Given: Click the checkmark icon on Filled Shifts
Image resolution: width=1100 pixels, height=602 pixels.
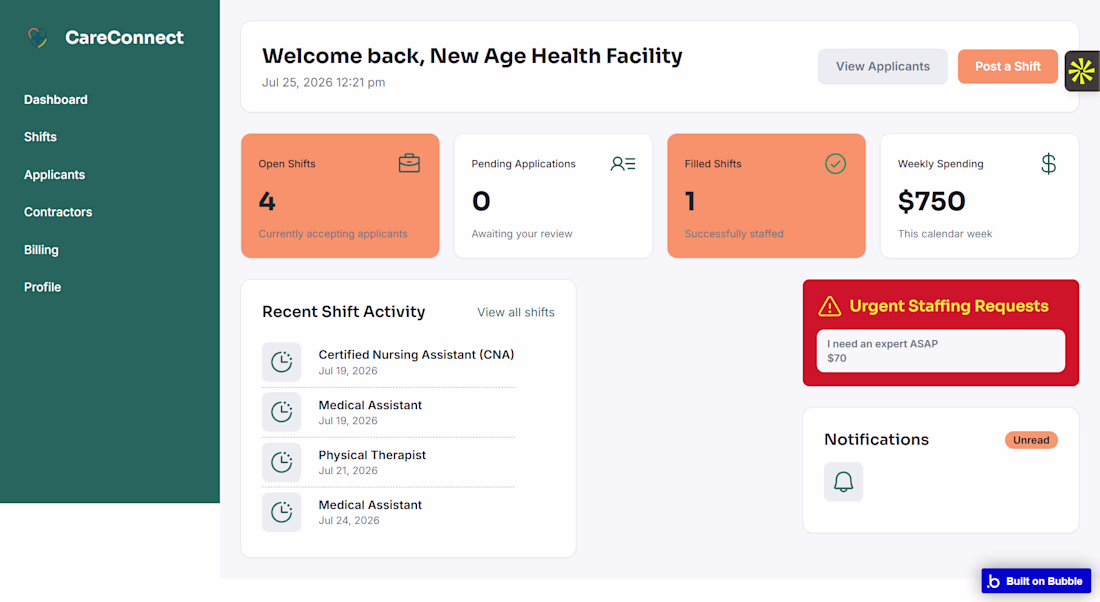Looking at the screenshot, I should (835, 164).
